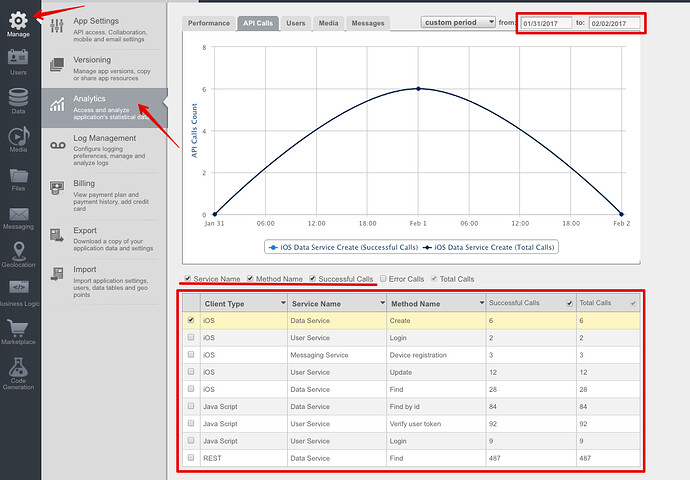Switch to the Users analytics tab
Viewport: 690px width, 480px height.
tap(295, 23)
